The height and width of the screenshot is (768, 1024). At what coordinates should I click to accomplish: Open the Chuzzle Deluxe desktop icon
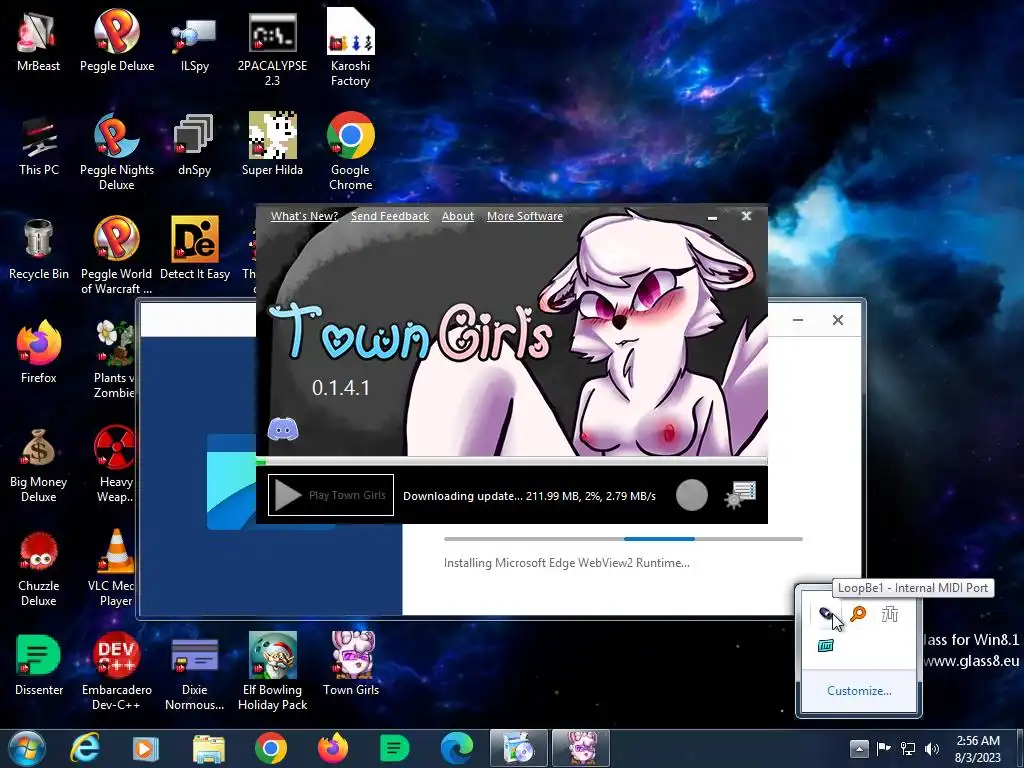39,568
